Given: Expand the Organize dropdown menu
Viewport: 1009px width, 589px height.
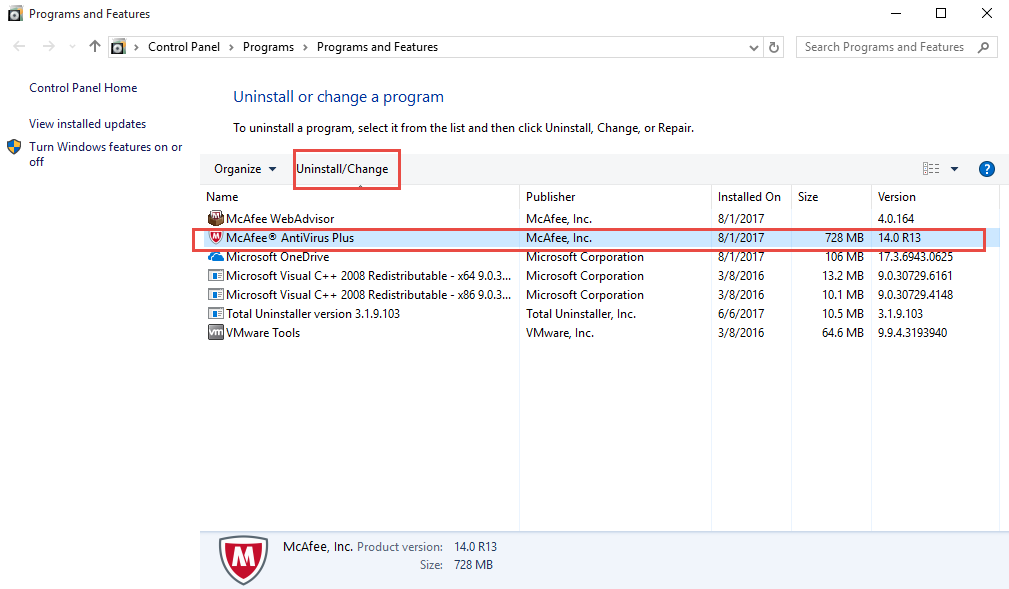Looking at the screenshot, I should 245,169.
